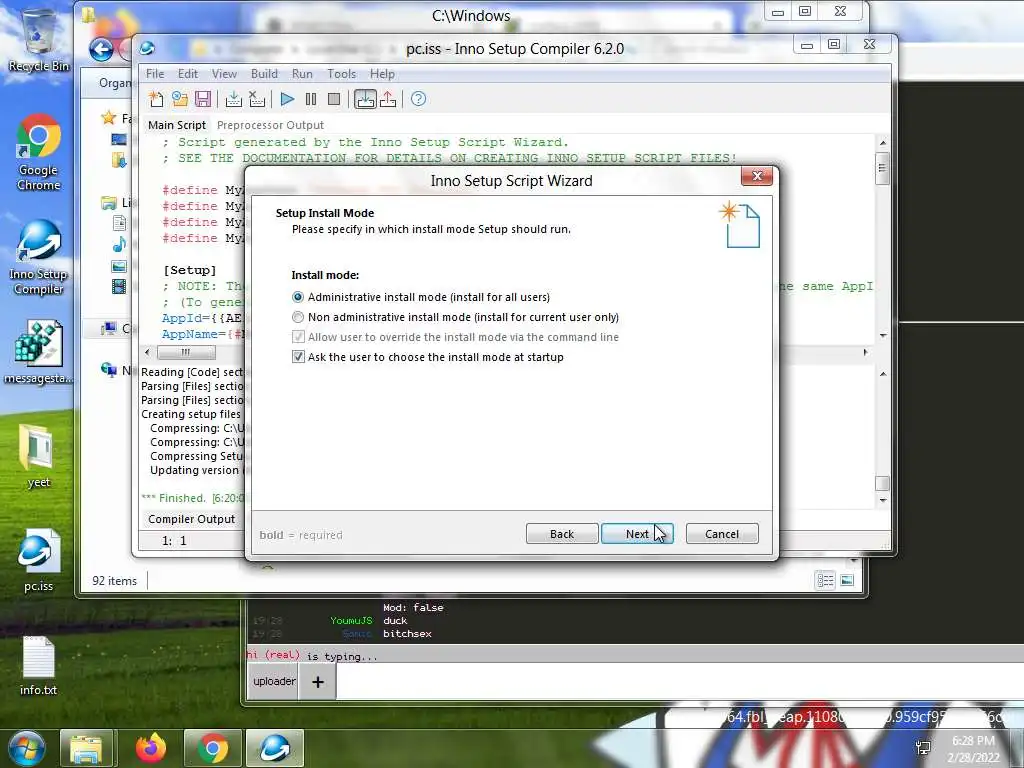1024x768 pixels.
Task: Open the File menu
Action: (155, 74)
